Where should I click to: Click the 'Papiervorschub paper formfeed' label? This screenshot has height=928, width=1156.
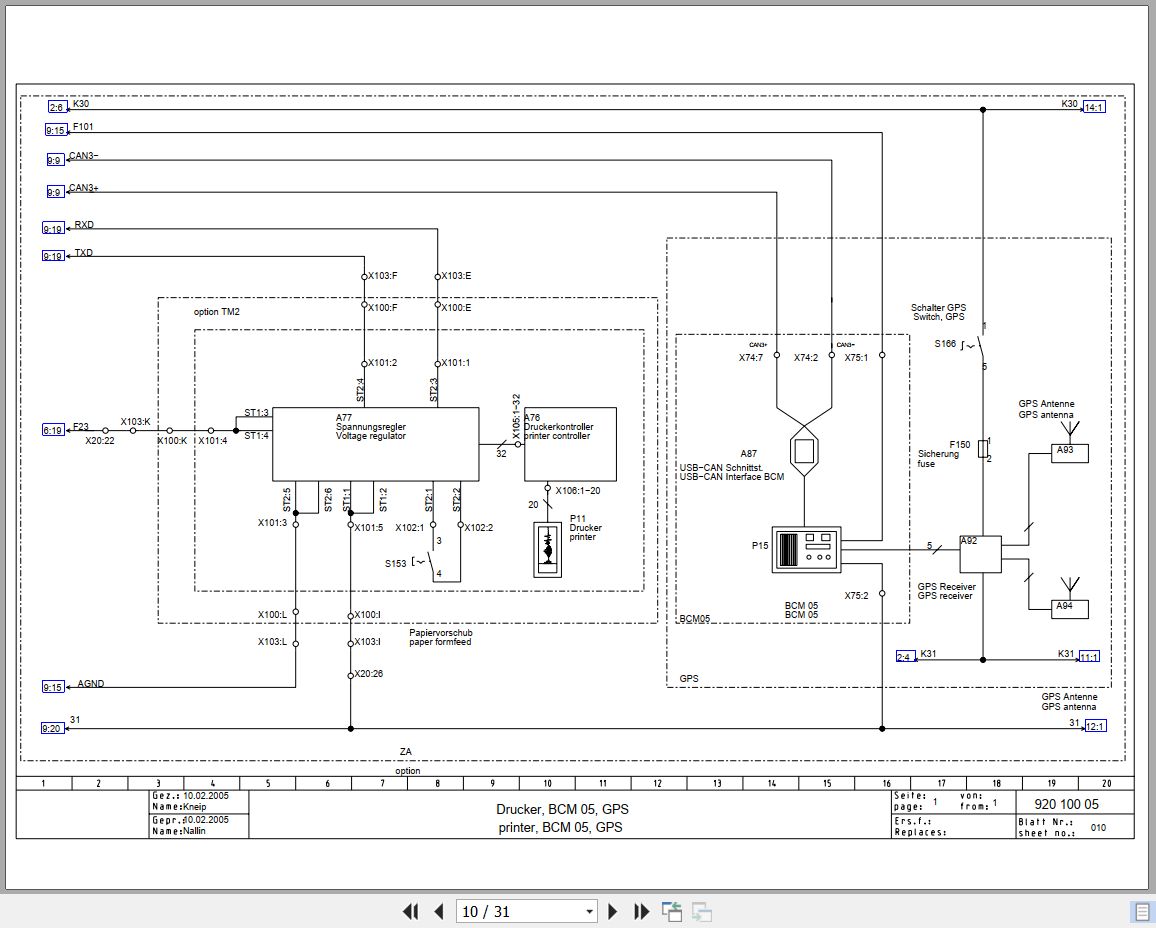tap(441, 638)
